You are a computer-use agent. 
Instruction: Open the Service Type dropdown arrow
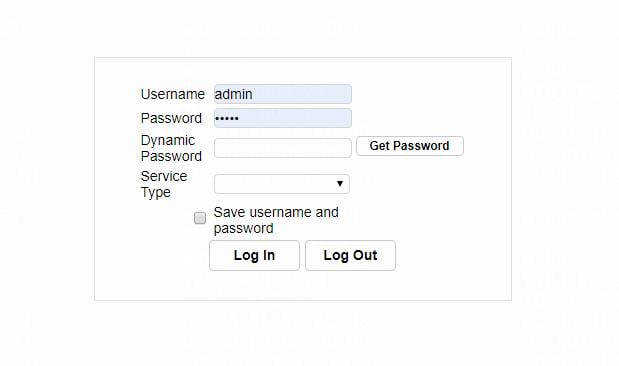[x=340, y=184]
